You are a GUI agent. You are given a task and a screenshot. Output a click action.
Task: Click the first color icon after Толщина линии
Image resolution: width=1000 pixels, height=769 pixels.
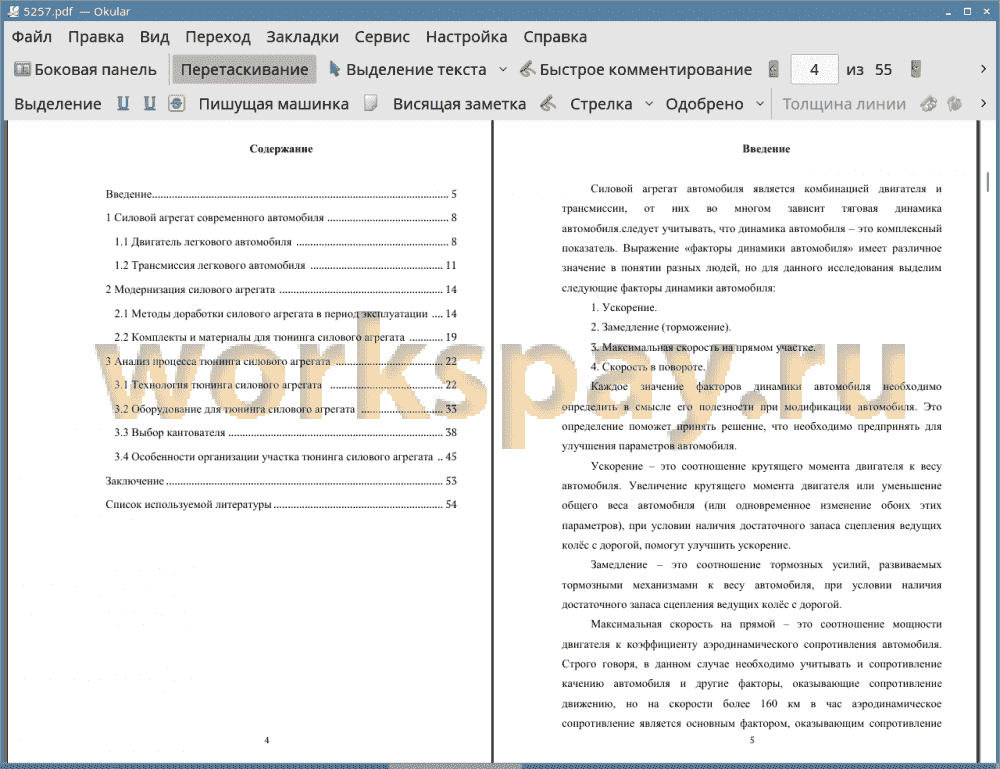point(929,103)
